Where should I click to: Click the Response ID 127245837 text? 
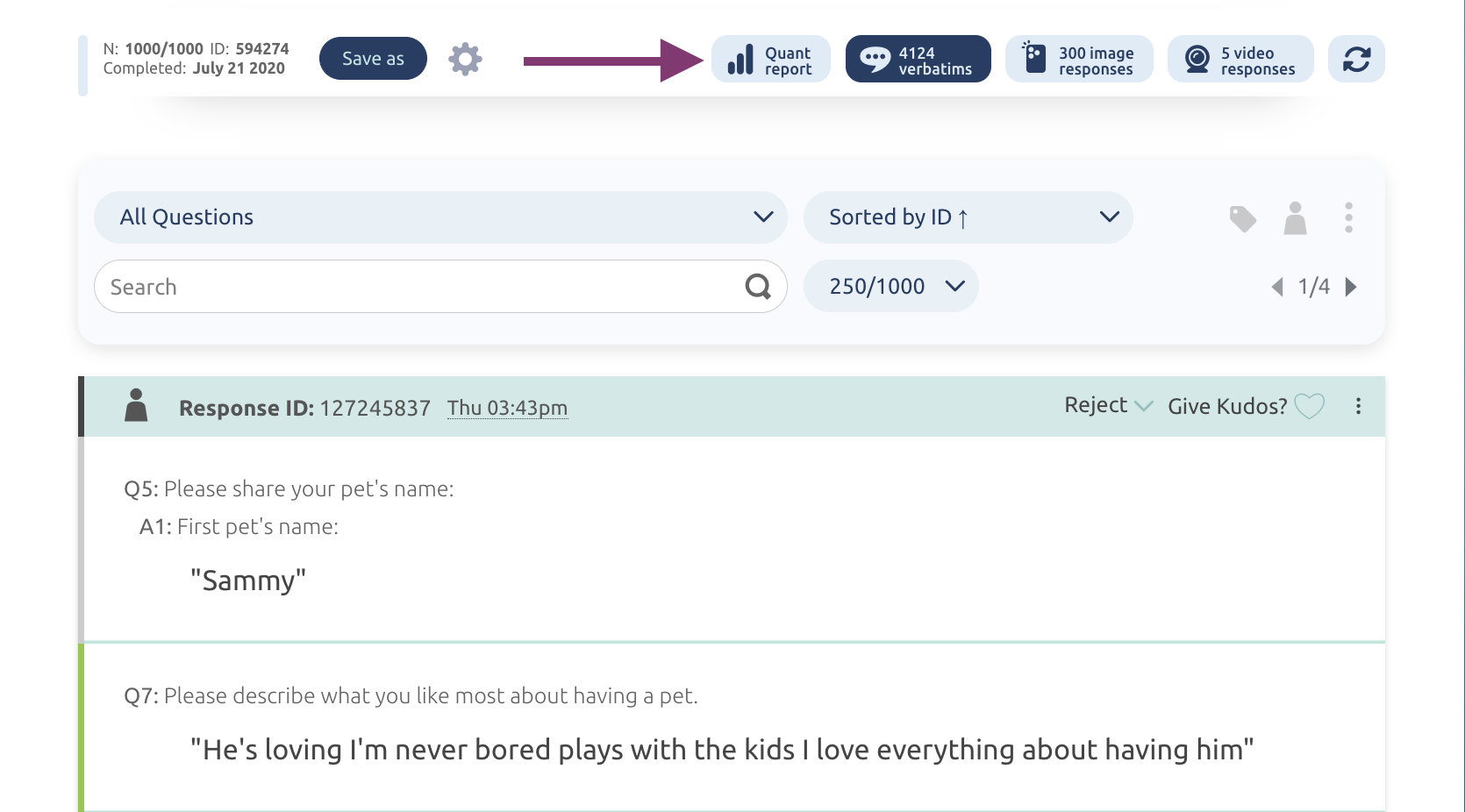(304, 409)
